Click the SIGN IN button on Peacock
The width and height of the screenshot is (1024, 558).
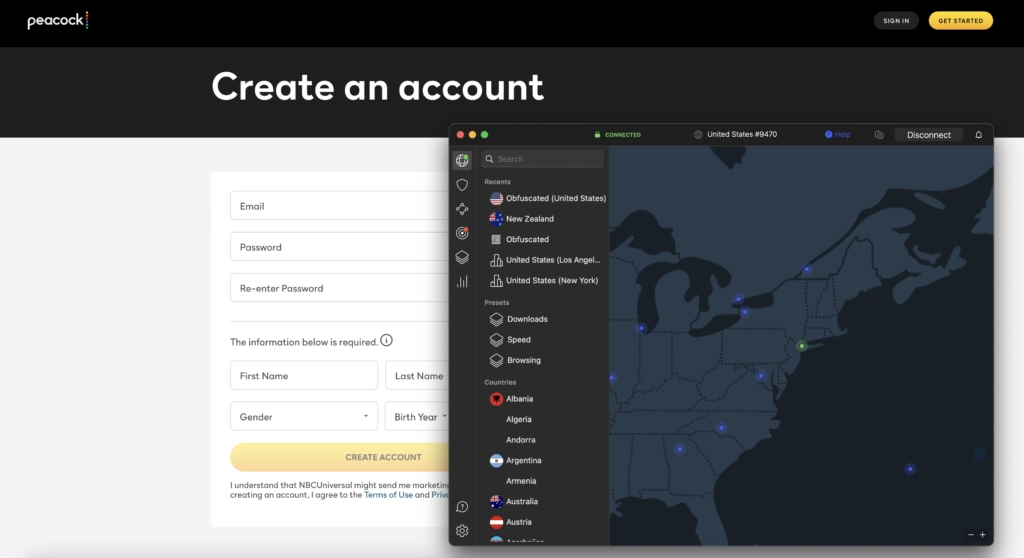[x=896, y=21]
